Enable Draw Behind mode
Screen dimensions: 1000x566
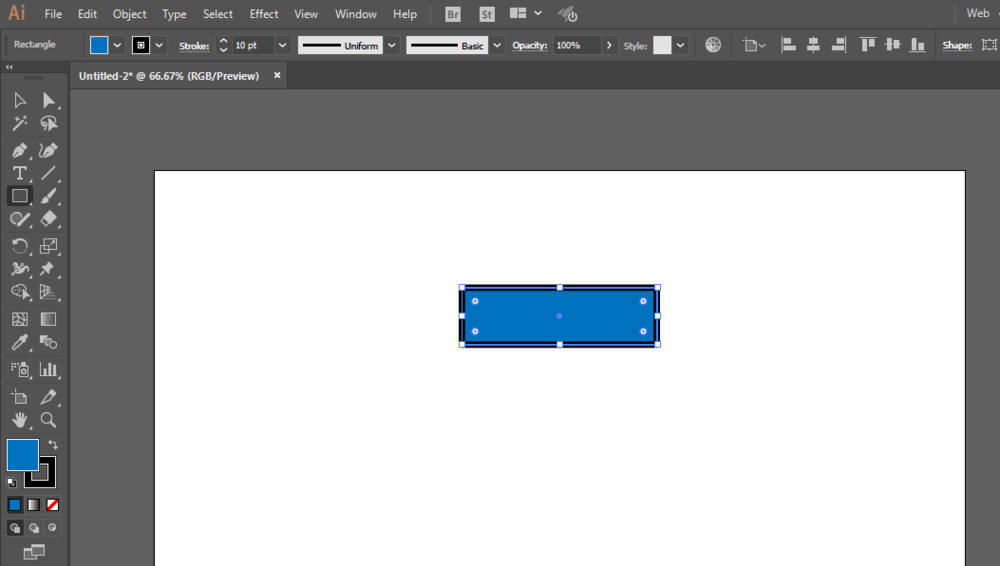point(34,528)
